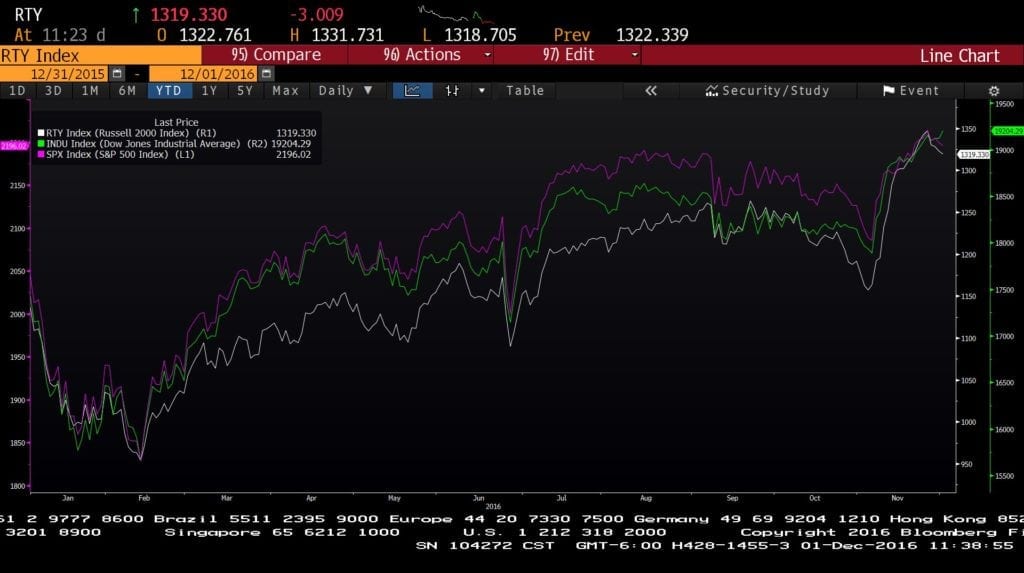Select RTY Index (Russell 2000 Index) legend row
Image resolution: width=1024 pixels, height=573 pixels.
pyautogui.click(x=177, y=133)
